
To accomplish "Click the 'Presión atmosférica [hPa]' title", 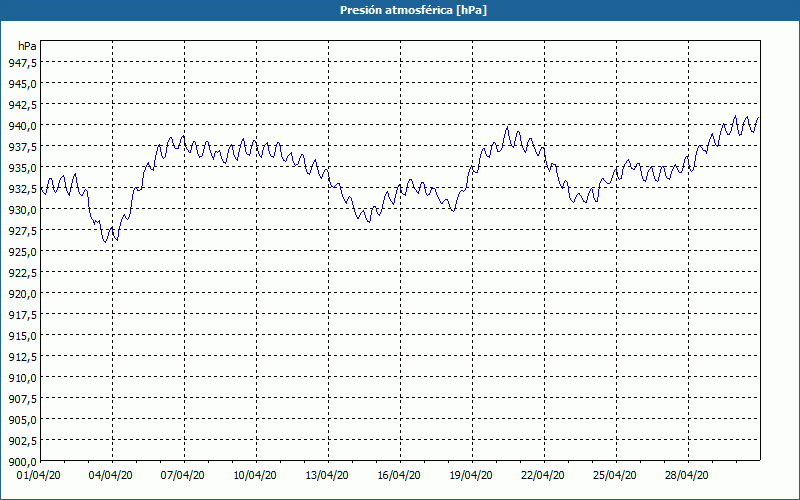I will point(413,10).
